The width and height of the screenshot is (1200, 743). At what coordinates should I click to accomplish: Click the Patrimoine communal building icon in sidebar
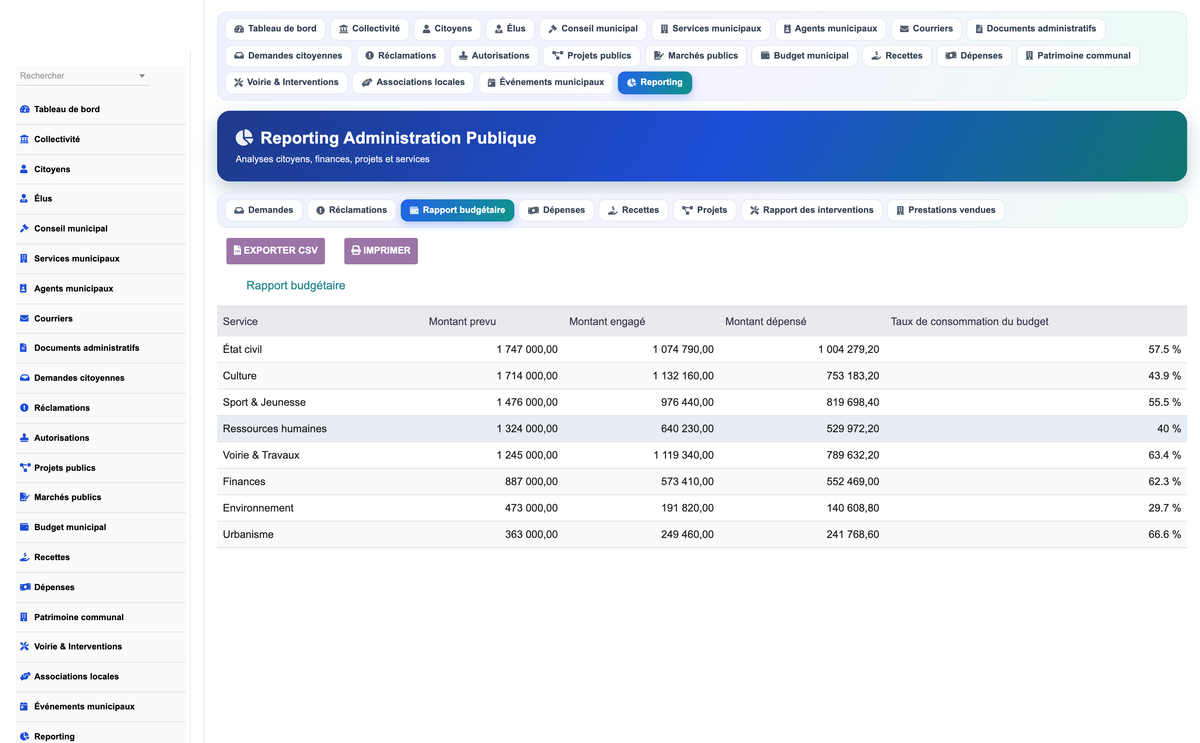pyautogui.click(x=24, y=617)
